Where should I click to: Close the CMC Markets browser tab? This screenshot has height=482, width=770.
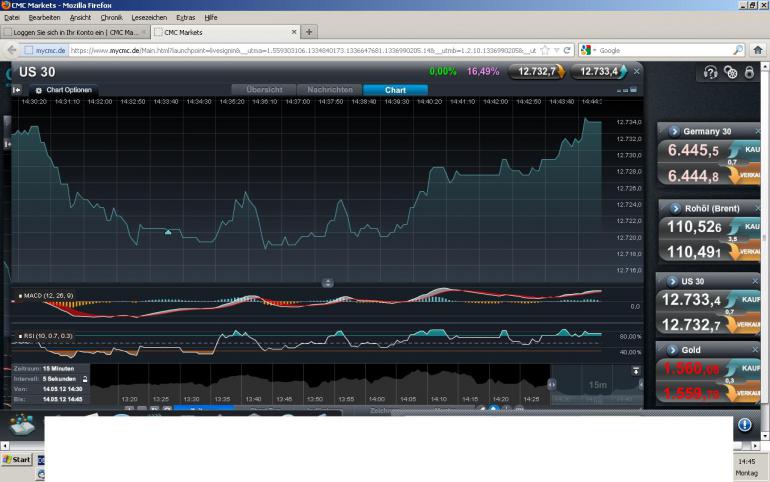294,32
